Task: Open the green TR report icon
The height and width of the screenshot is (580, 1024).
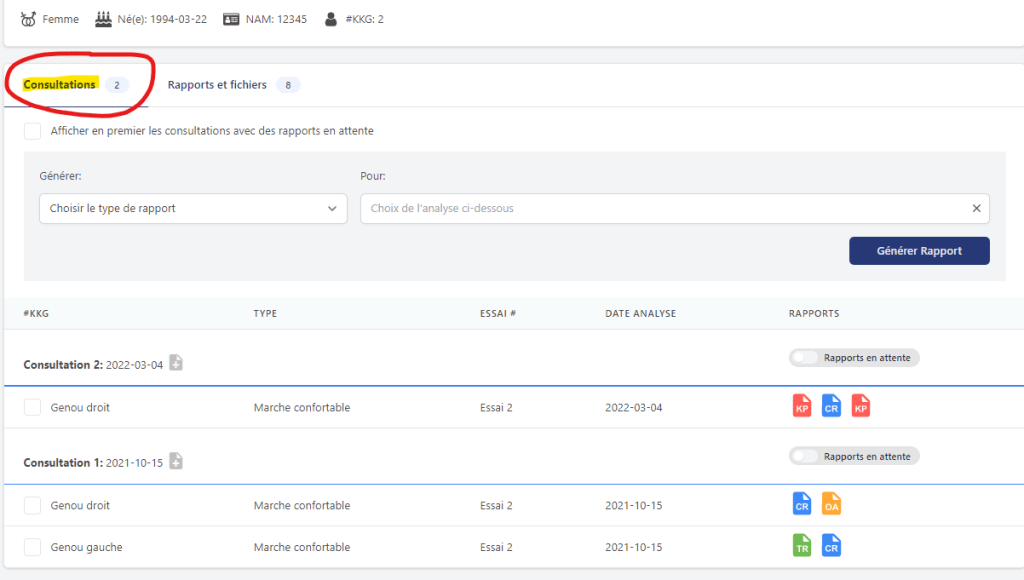Action: (802, 546)
